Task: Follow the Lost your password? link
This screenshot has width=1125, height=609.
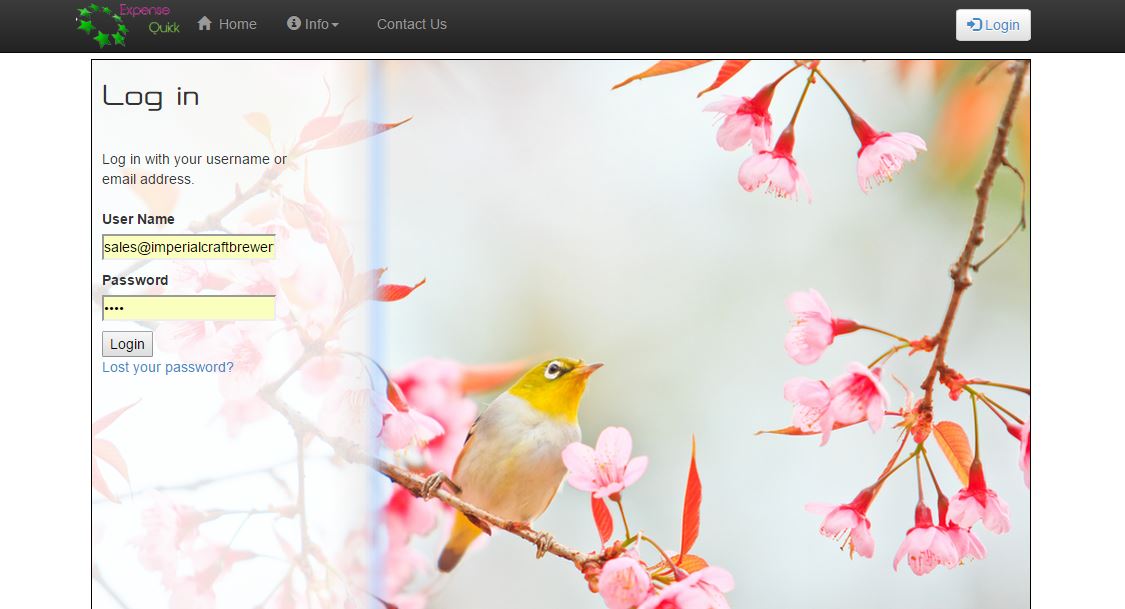Action: pyautogui.click(x=167, y=367)
